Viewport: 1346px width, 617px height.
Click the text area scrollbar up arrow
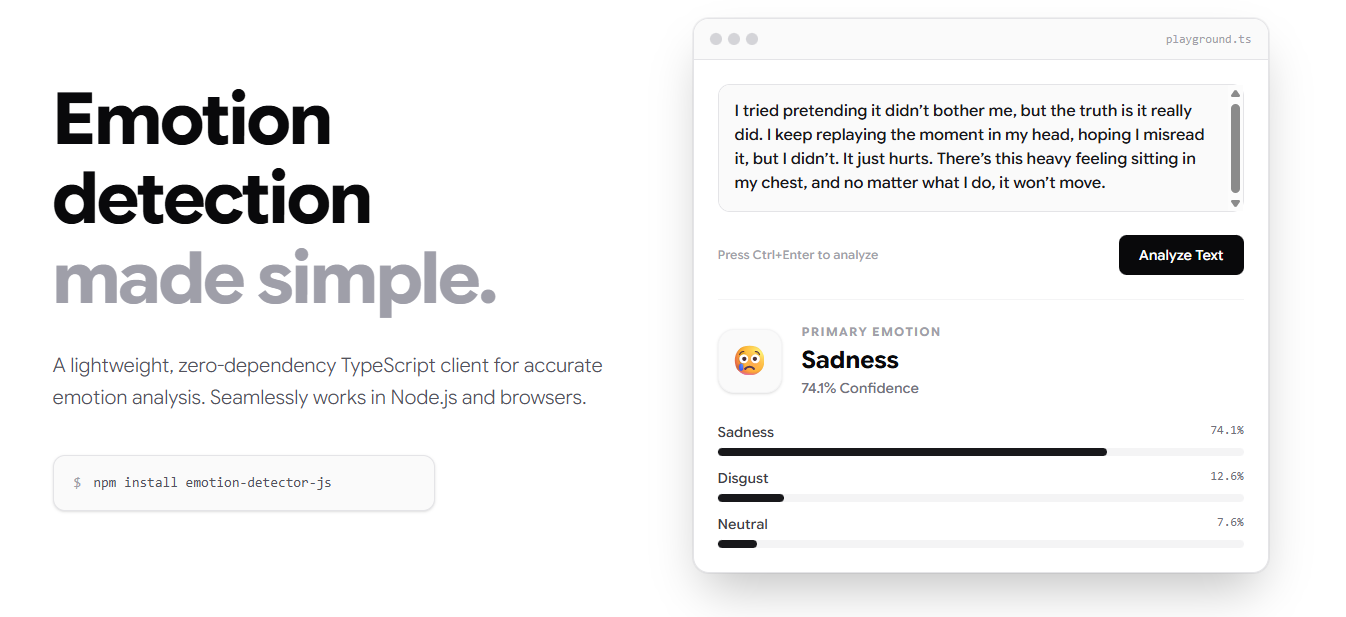1235,94
